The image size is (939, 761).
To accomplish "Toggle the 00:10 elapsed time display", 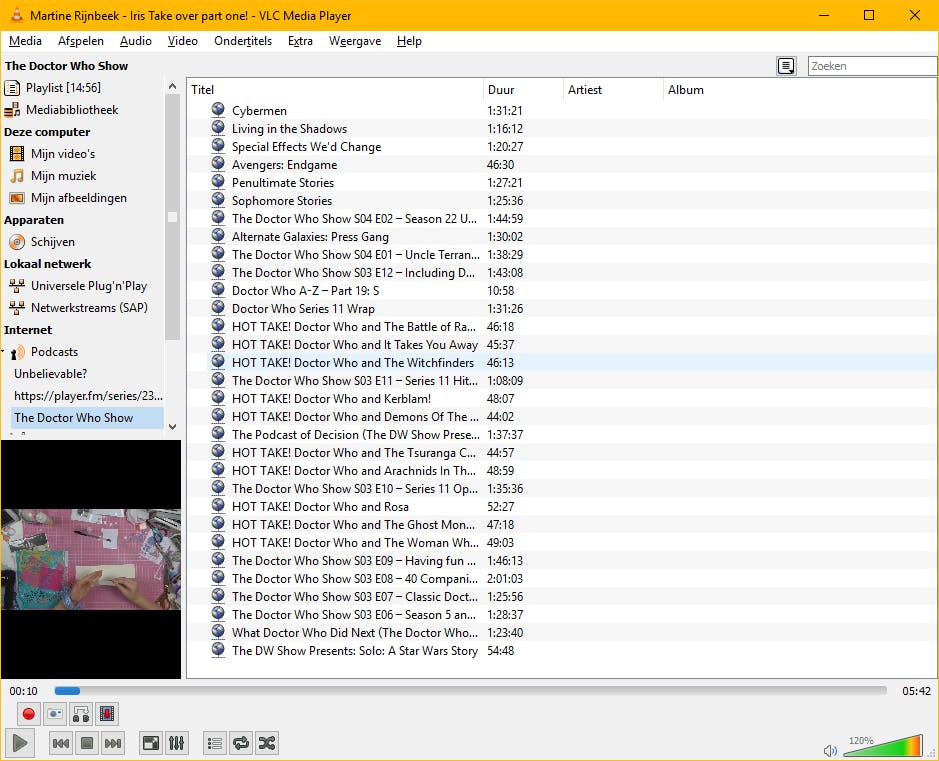I will click(x=23, y=691).
